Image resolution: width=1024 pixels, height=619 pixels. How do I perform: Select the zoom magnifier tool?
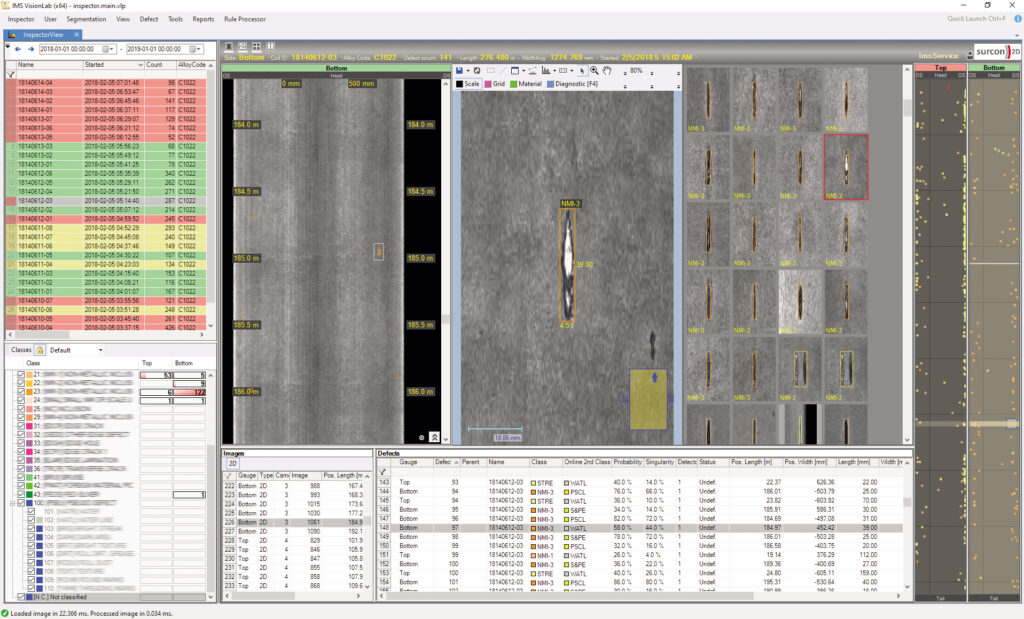(x=594, y=71)
